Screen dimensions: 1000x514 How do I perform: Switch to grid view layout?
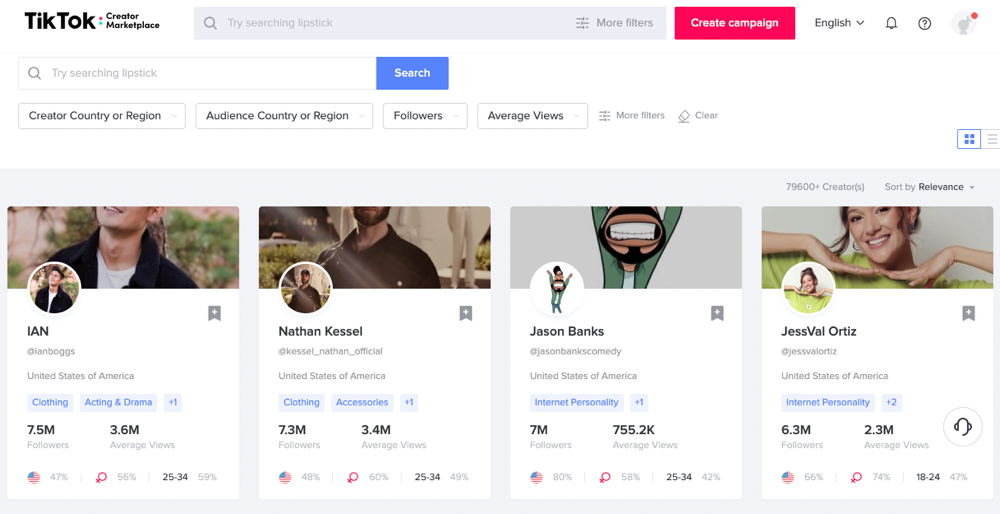click(969, 138)
